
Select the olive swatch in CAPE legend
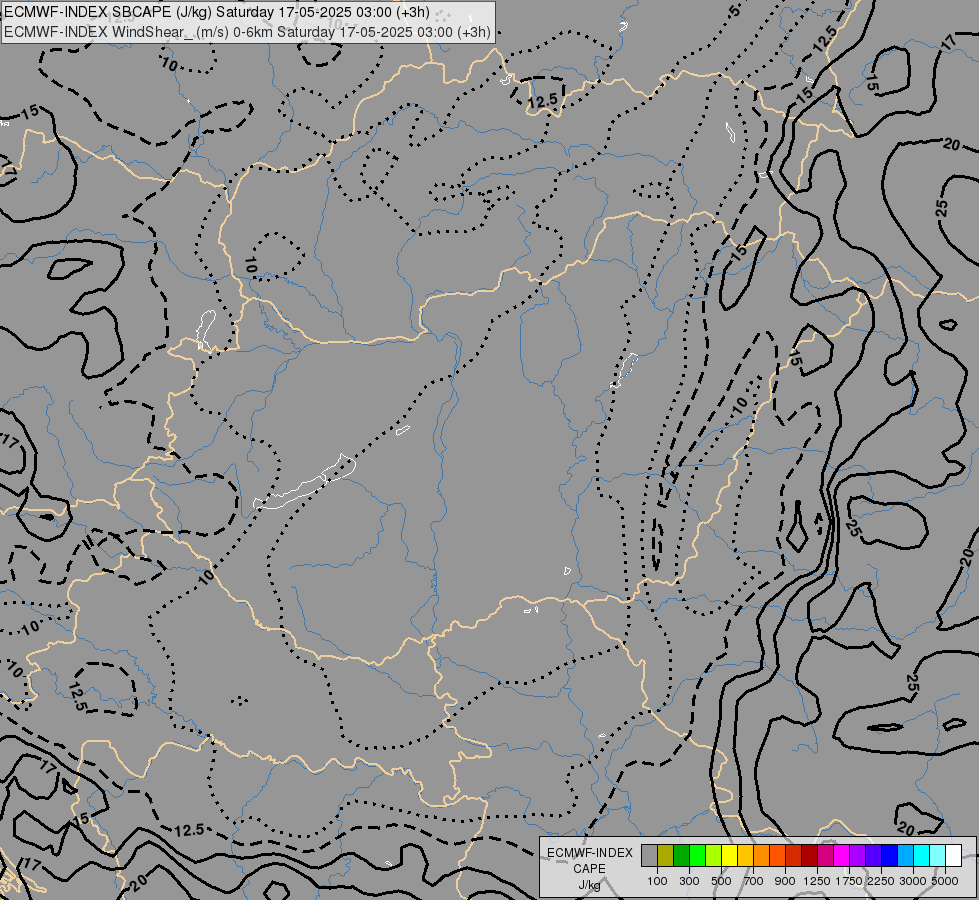(x=666, y=856)
